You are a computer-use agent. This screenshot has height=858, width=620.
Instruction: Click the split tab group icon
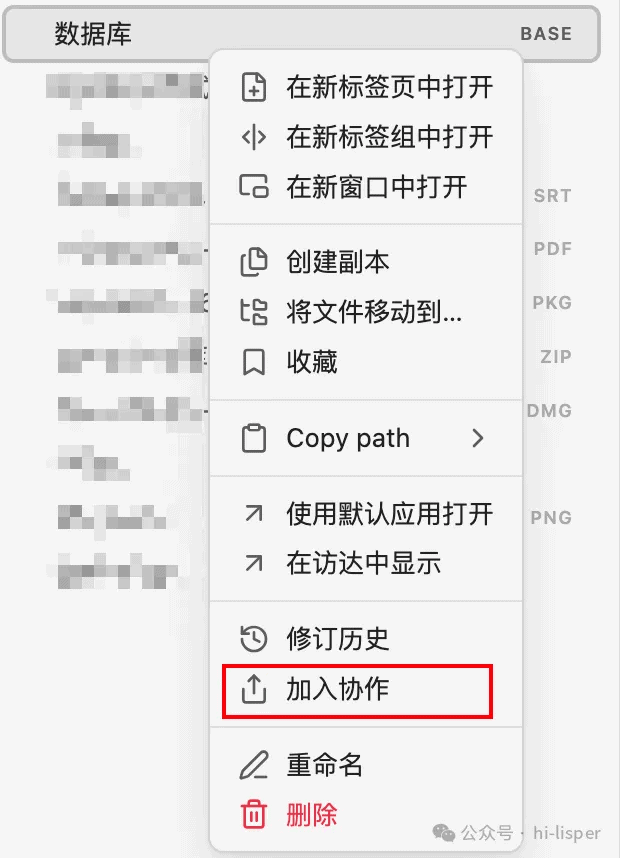coord(254,137)
